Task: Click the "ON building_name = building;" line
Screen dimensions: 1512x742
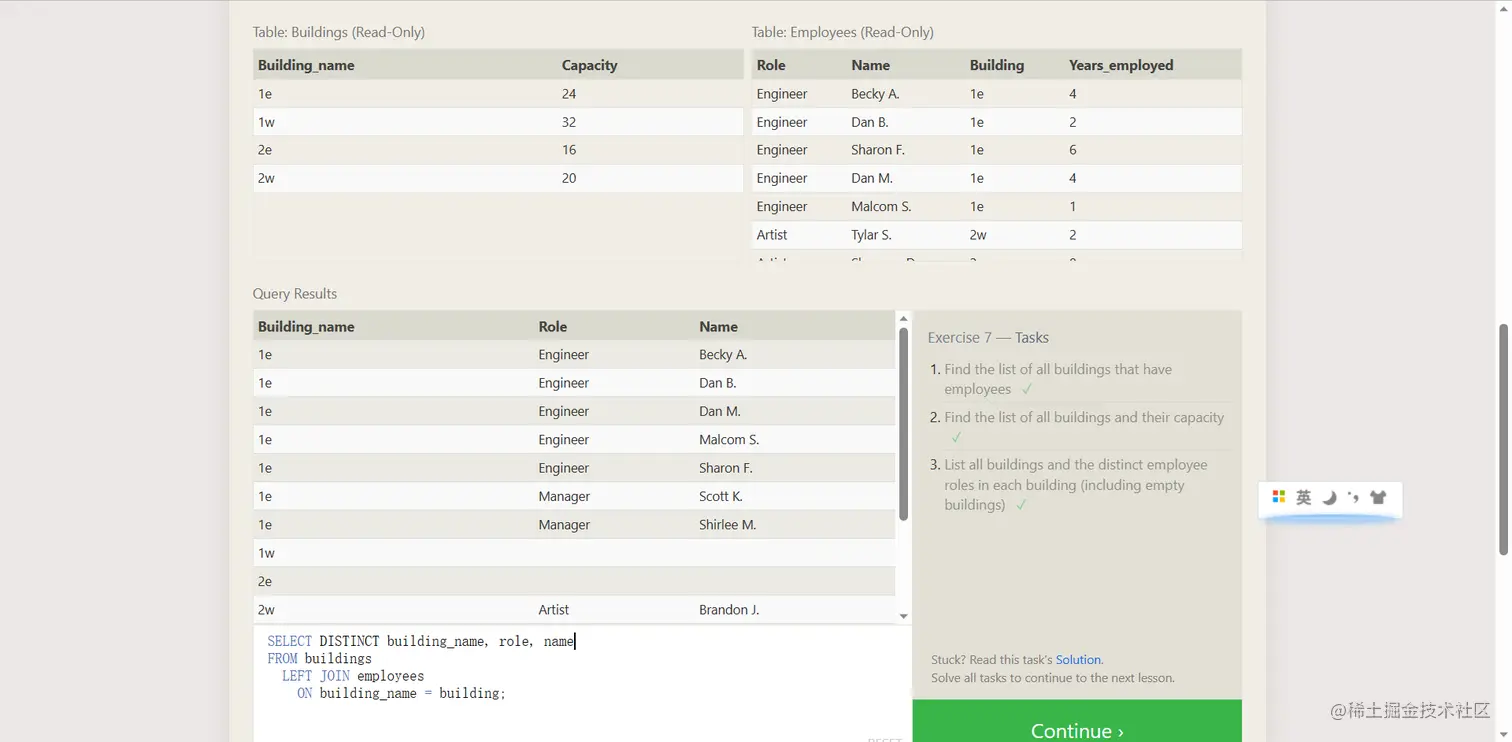Action: pyautogui.click(x=401, y=693)
